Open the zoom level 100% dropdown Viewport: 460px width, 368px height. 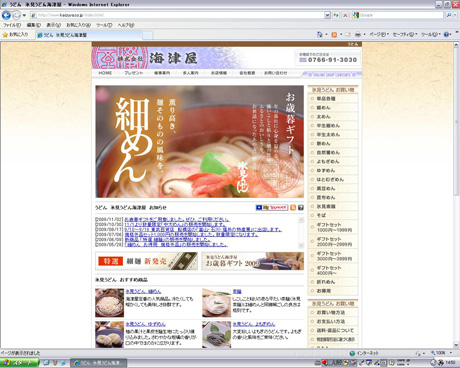pos(441,353)
